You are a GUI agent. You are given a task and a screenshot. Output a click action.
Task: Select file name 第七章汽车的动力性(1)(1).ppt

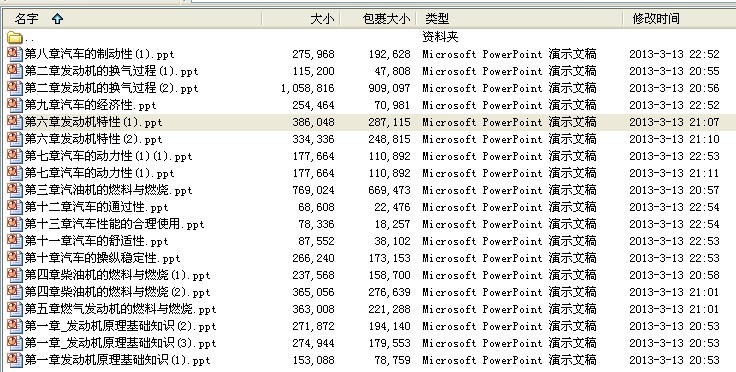coord(108,156)
